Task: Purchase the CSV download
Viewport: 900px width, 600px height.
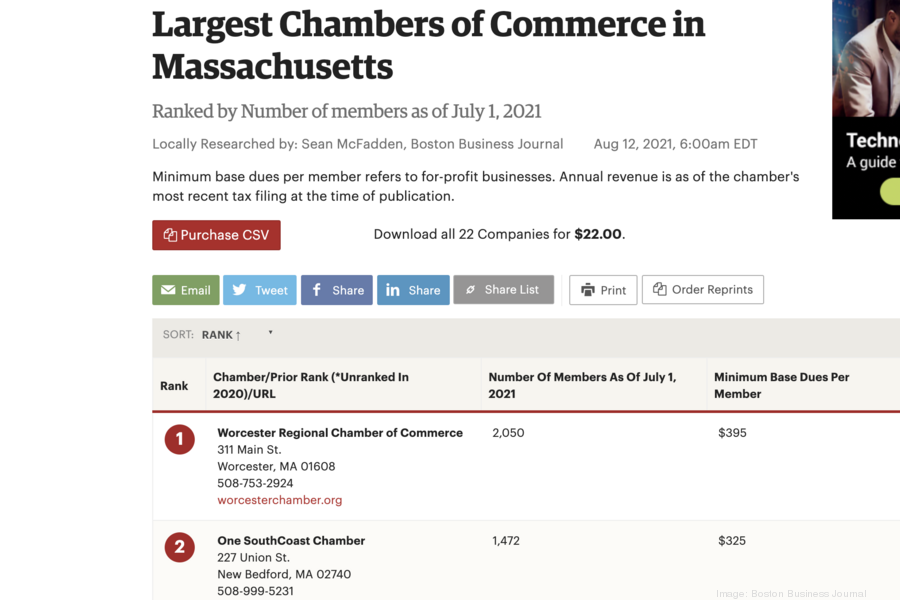Action: pos(216,235)
